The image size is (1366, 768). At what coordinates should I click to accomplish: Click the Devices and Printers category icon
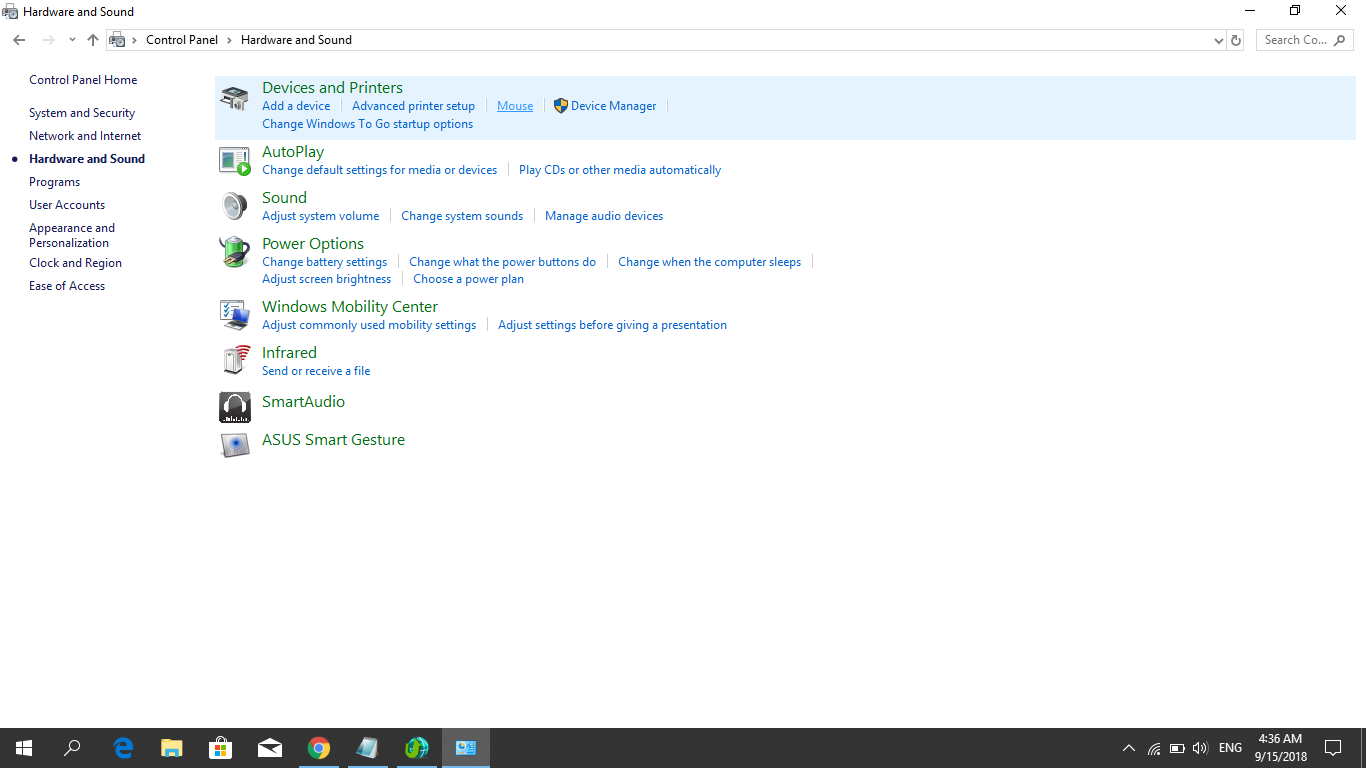234,98
